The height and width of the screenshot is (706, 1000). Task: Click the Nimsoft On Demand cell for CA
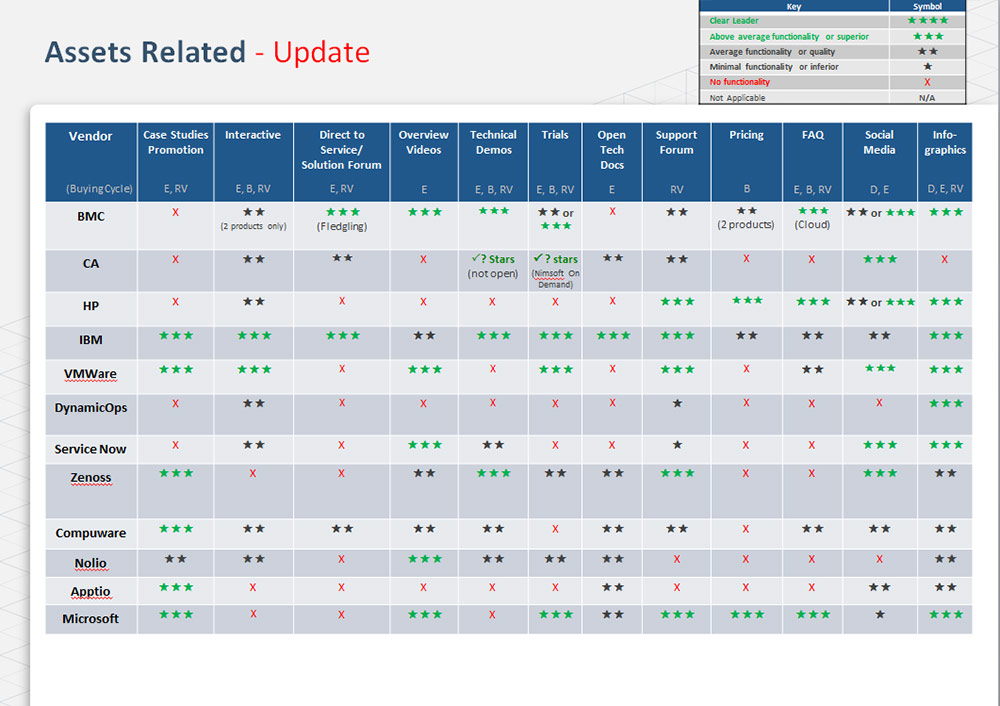click(555, 277)
